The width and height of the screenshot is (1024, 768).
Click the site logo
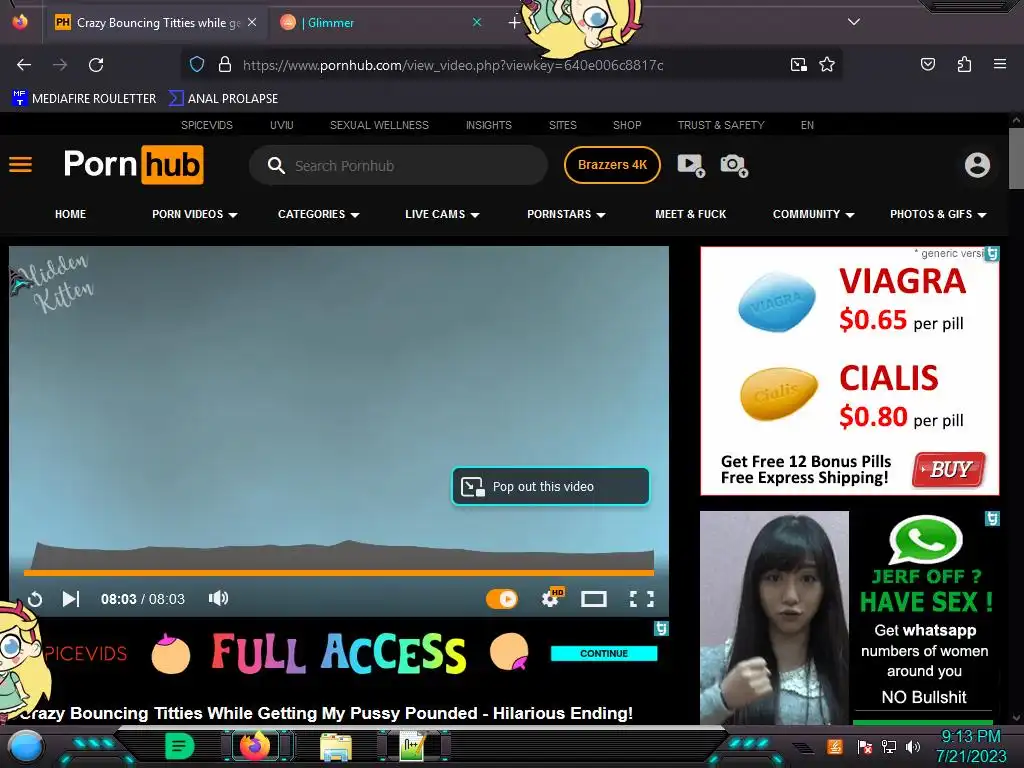[x=134, y=165]
